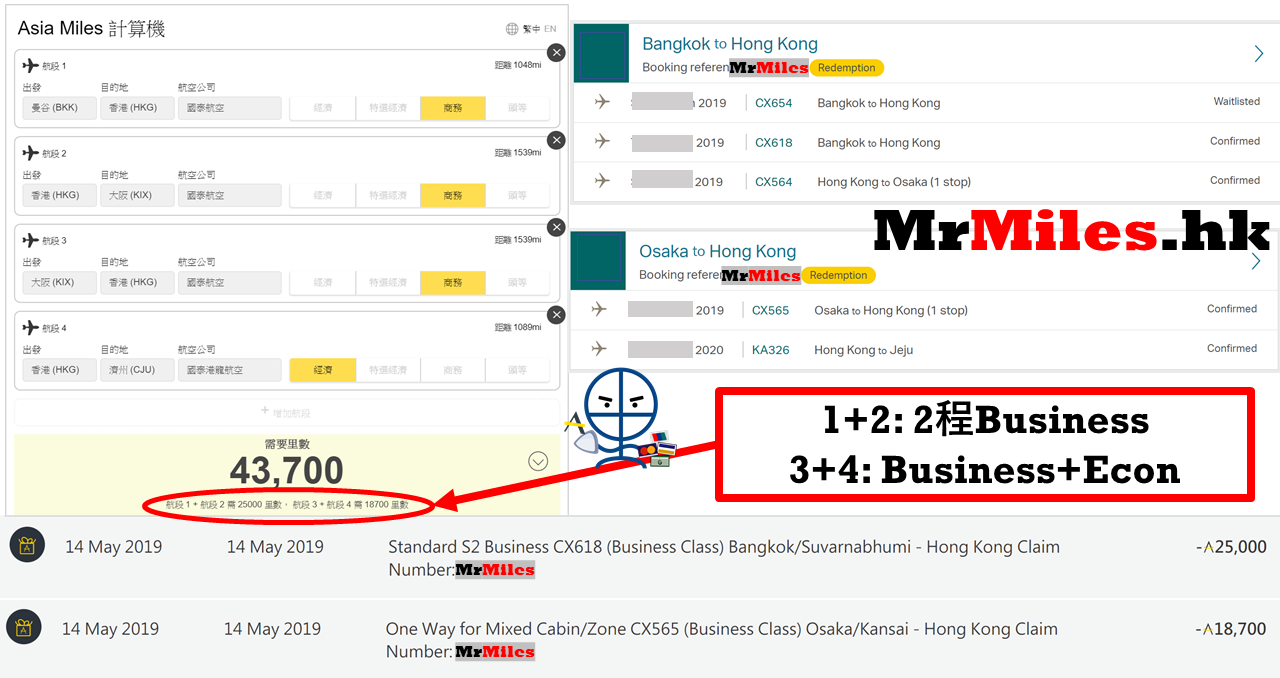Viewport: 1280px width, 678px height.
Task: Open the Bangkok to Hong Kong booking thumbnail
Action: [601, 53]
